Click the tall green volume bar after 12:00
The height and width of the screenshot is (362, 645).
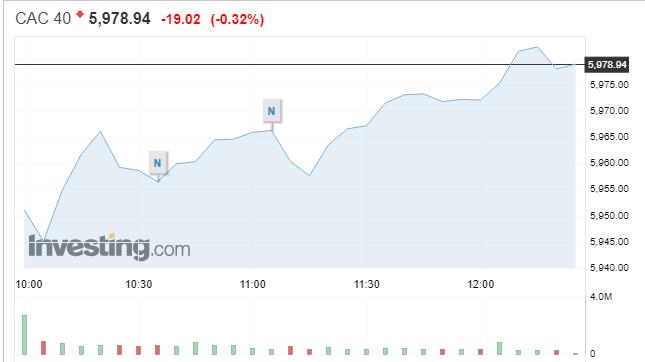(499, 348)
